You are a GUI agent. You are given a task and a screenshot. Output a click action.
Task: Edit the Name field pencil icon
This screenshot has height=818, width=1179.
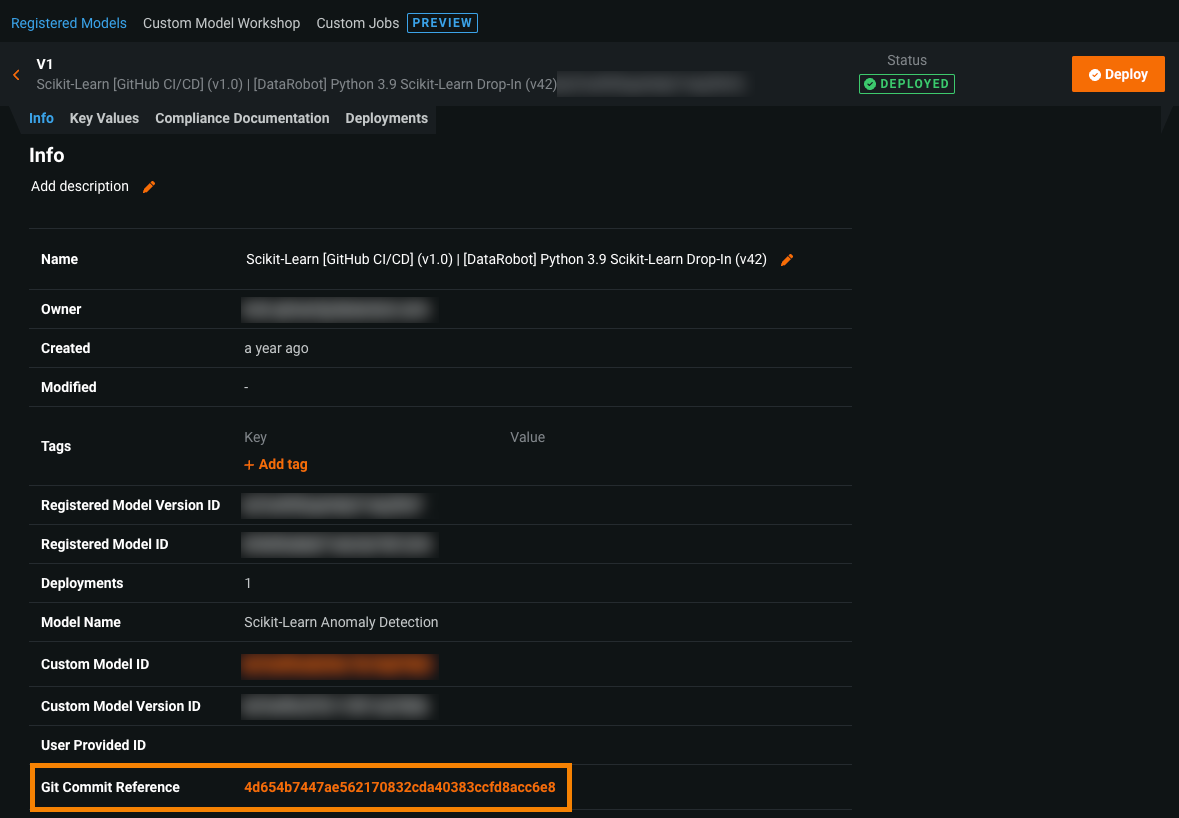(x=787, y=259)
